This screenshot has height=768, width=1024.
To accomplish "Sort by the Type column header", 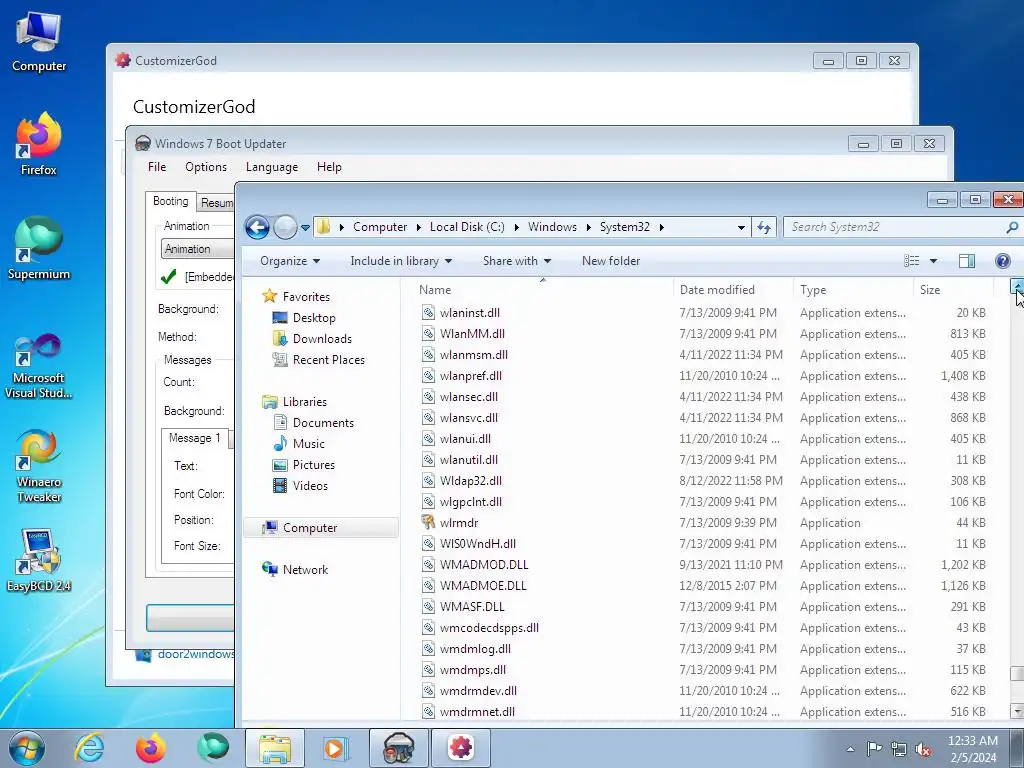I will coord(854,289).
